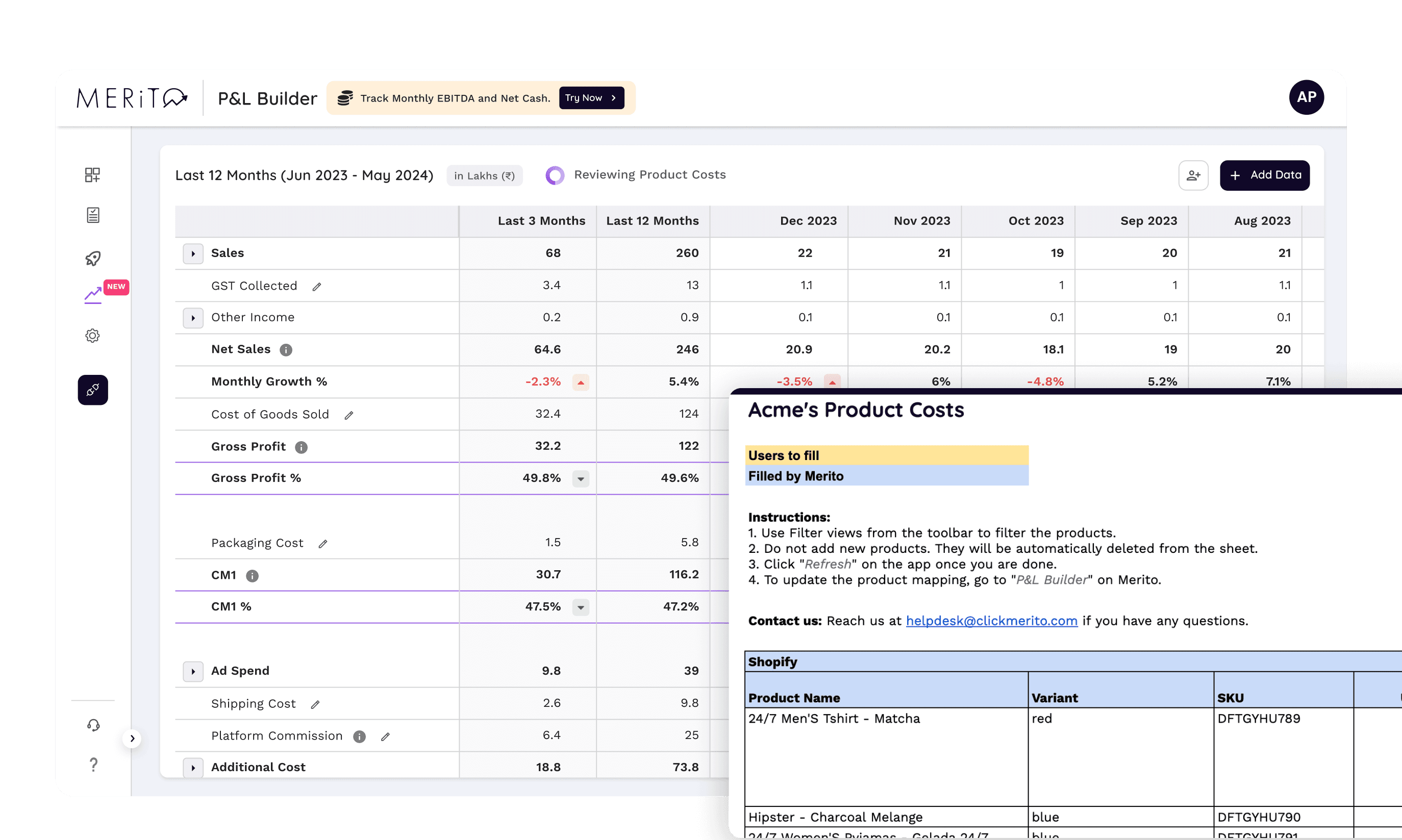1402x840 pixels.
Task: Expand the sidebar with chevron arrow
Action: click(132, 738)
